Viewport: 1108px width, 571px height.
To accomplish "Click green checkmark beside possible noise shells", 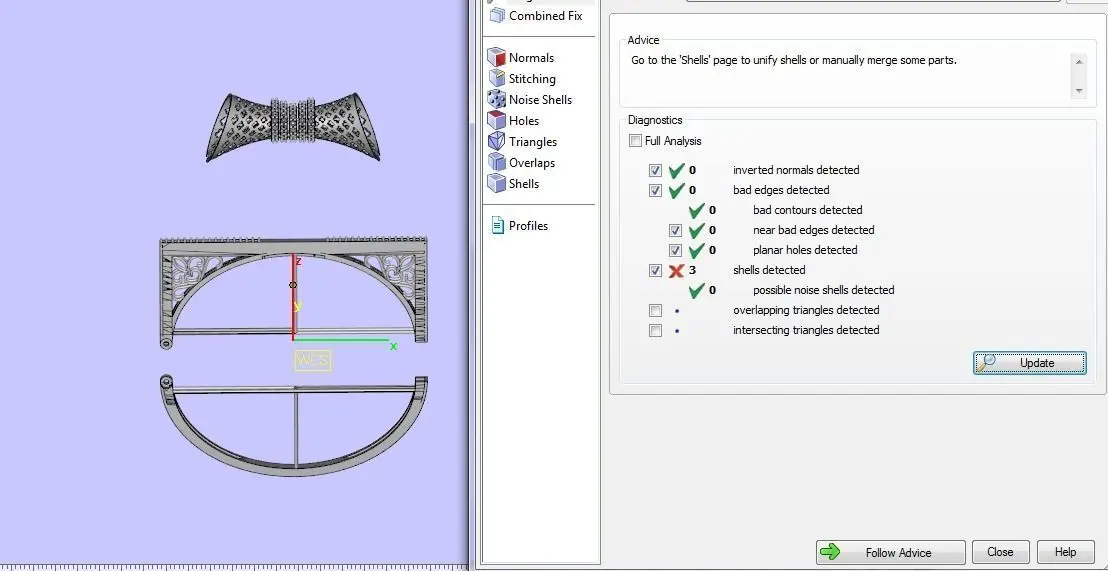I will [697, 290].
